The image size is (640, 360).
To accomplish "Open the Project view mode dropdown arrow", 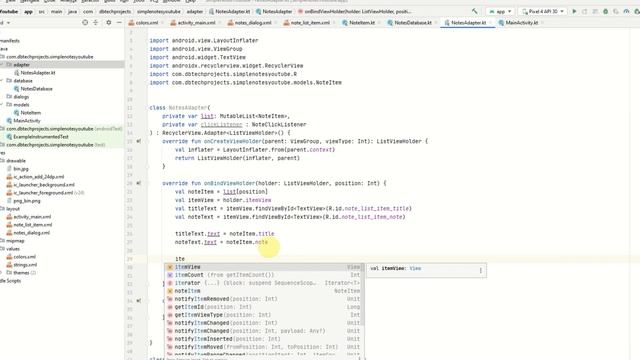I will [9, 23].
